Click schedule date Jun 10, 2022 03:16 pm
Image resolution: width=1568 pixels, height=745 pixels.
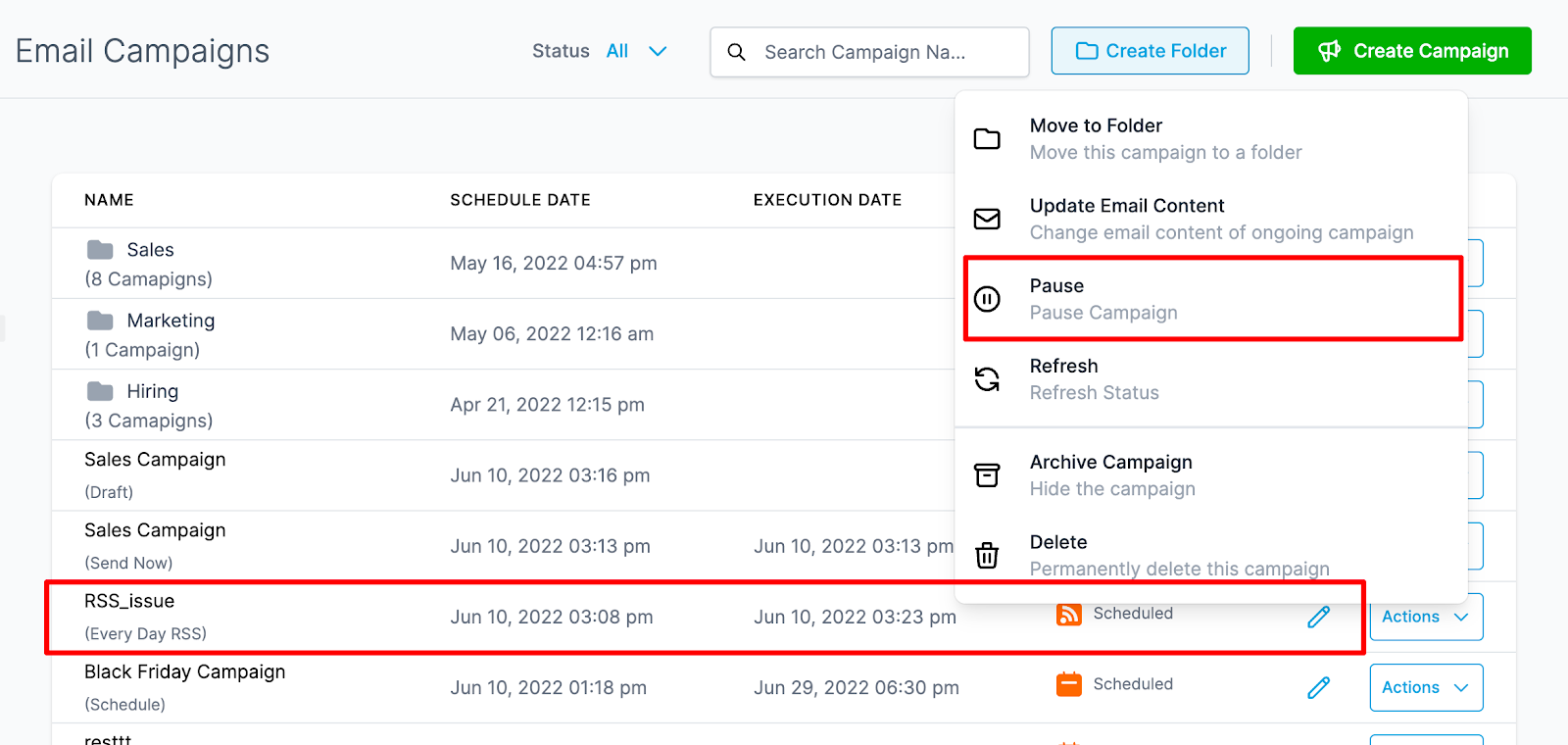pos(550,475)
